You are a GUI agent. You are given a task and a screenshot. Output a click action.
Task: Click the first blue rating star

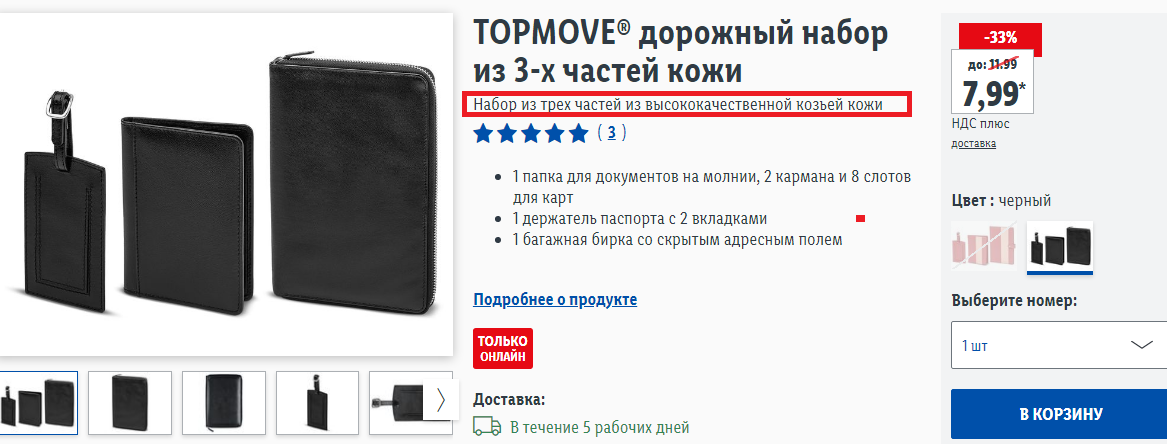[x=484, y=134]
